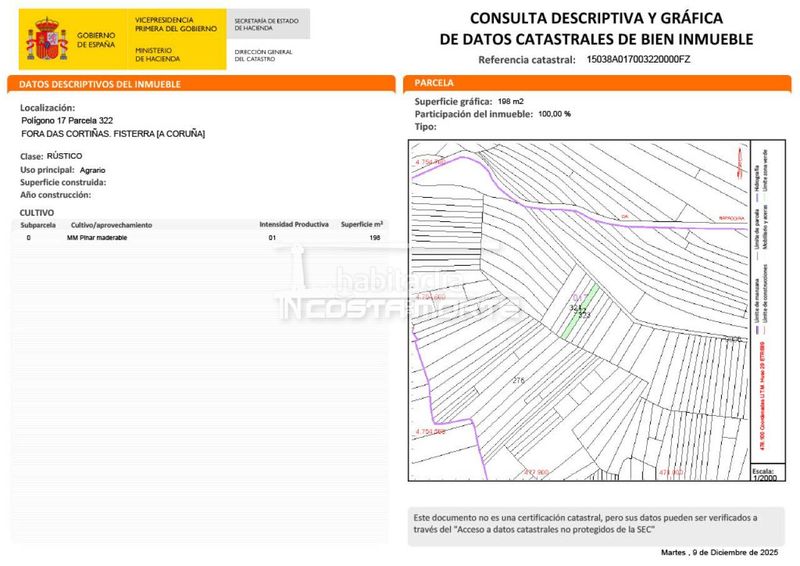Click 'MINISTERIO DE HACIENDA' in yellow banner

[157, 55]
